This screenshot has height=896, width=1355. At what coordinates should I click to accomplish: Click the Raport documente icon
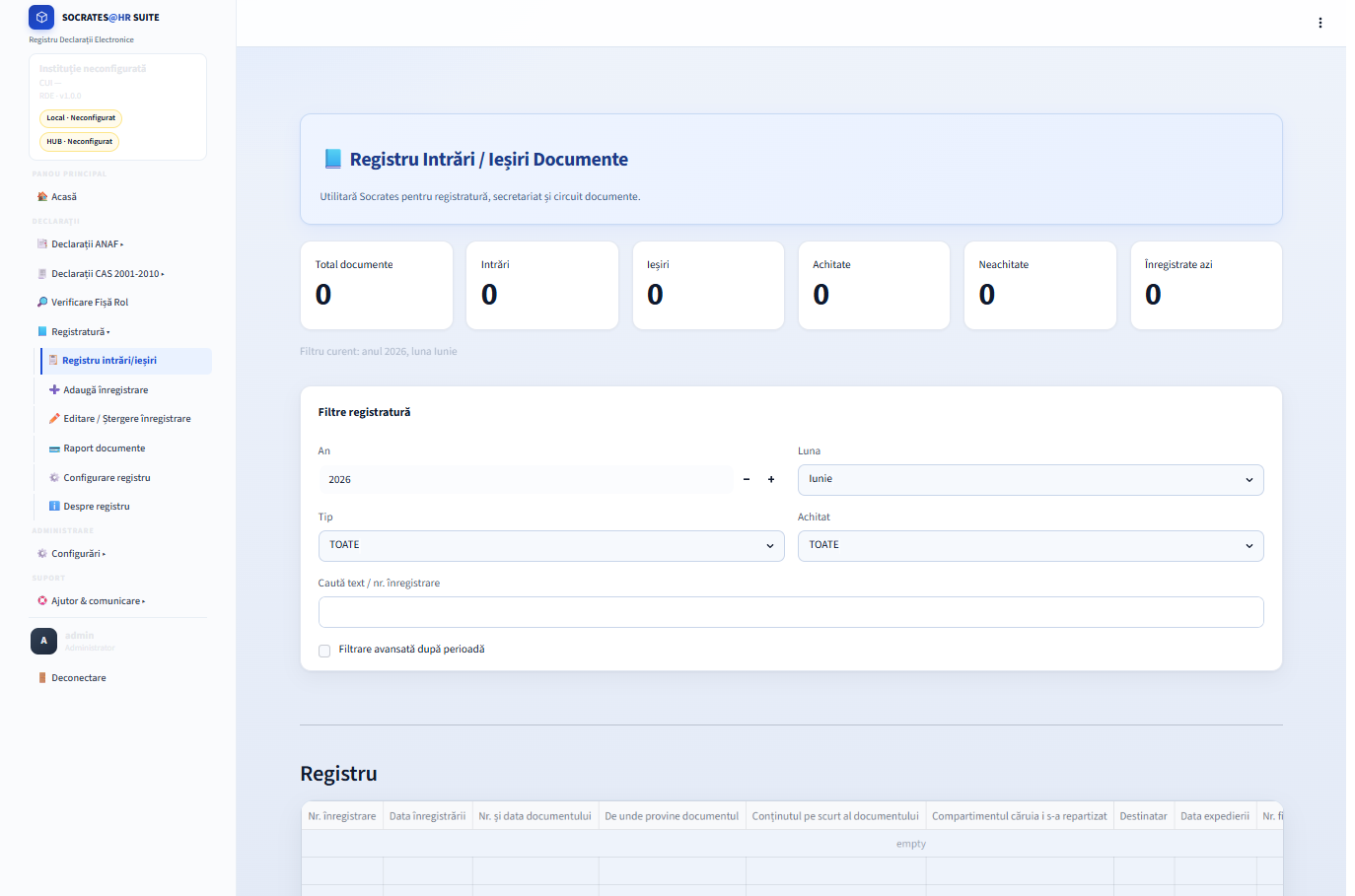click(54, 448)
